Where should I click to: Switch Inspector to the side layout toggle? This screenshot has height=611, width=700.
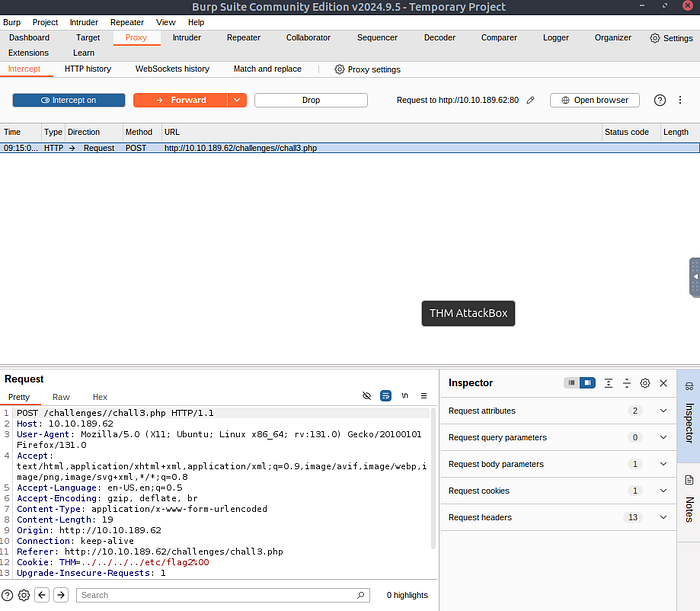588,382
